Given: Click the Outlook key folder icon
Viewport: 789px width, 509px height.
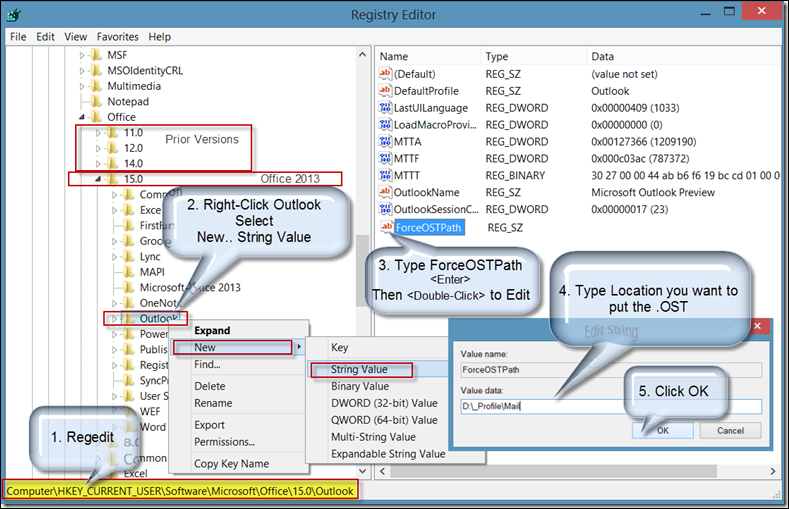Looking at the screenshot, I should click(x=129, y=318).
